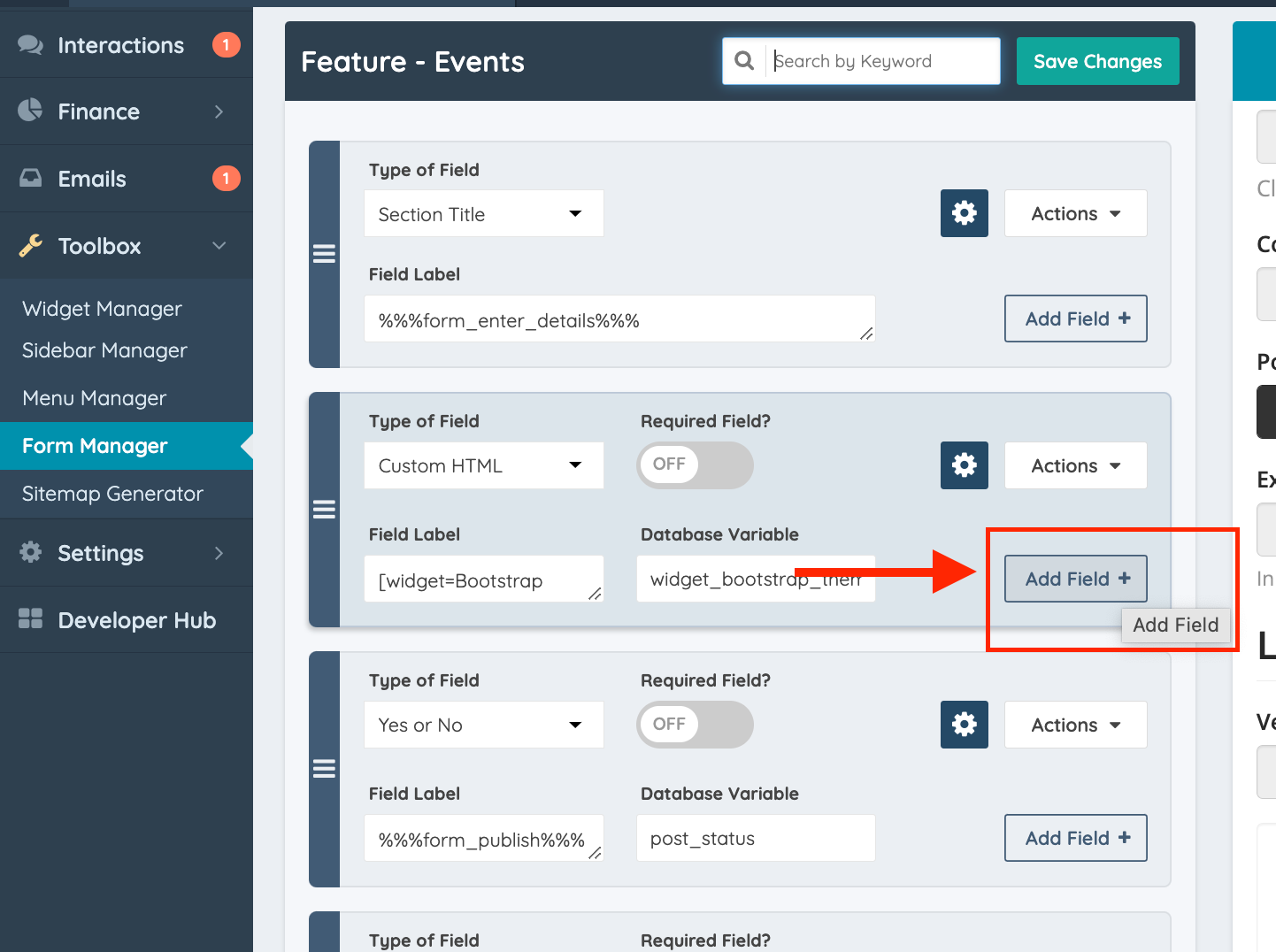Viewport: 1276px width, 952px height.
Task: Open Sidebar Manager in sidebar
Action: (x=104, y=350)
